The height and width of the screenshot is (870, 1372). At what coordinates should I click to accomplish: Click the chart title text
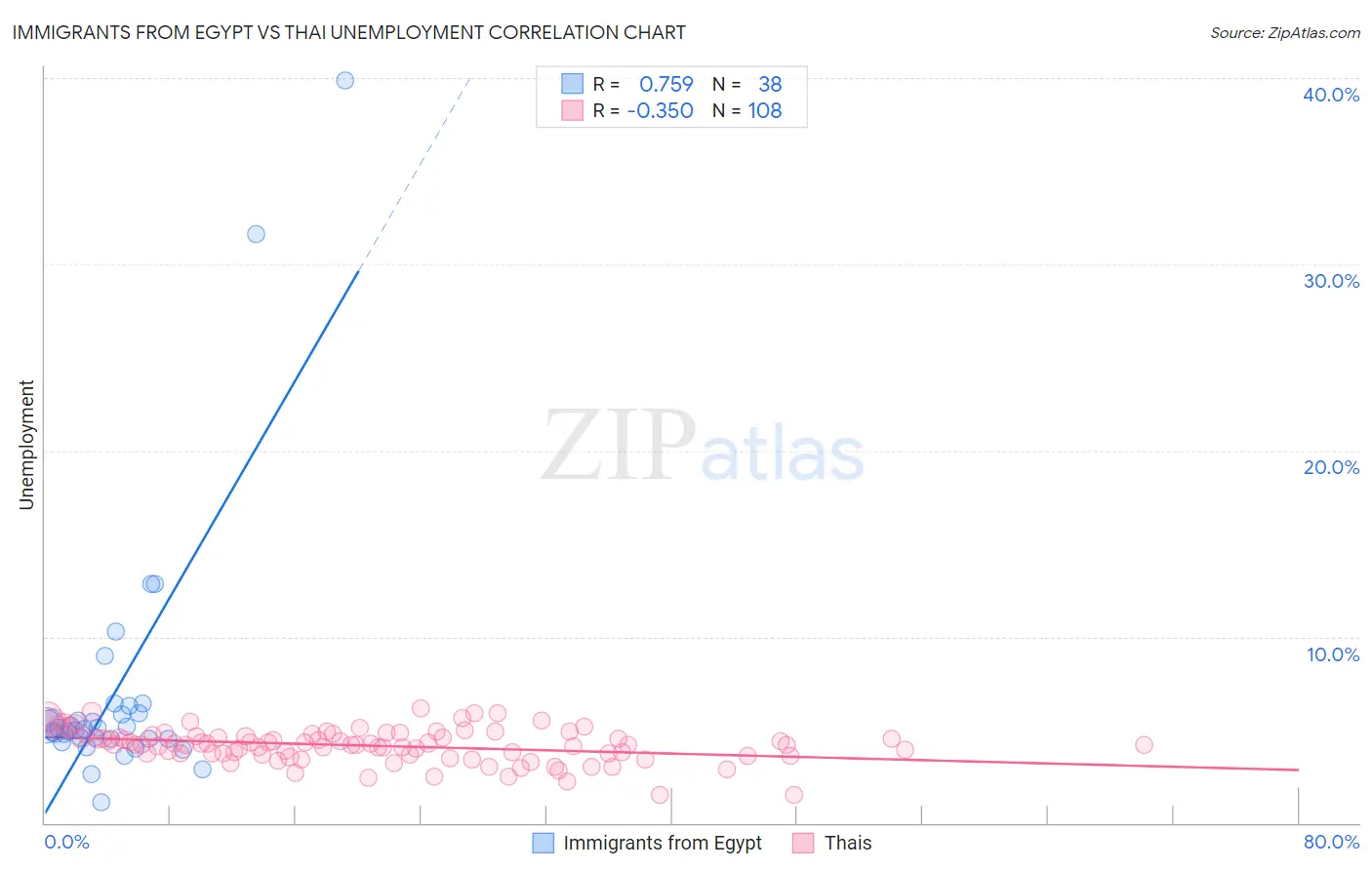click(349, 32)
